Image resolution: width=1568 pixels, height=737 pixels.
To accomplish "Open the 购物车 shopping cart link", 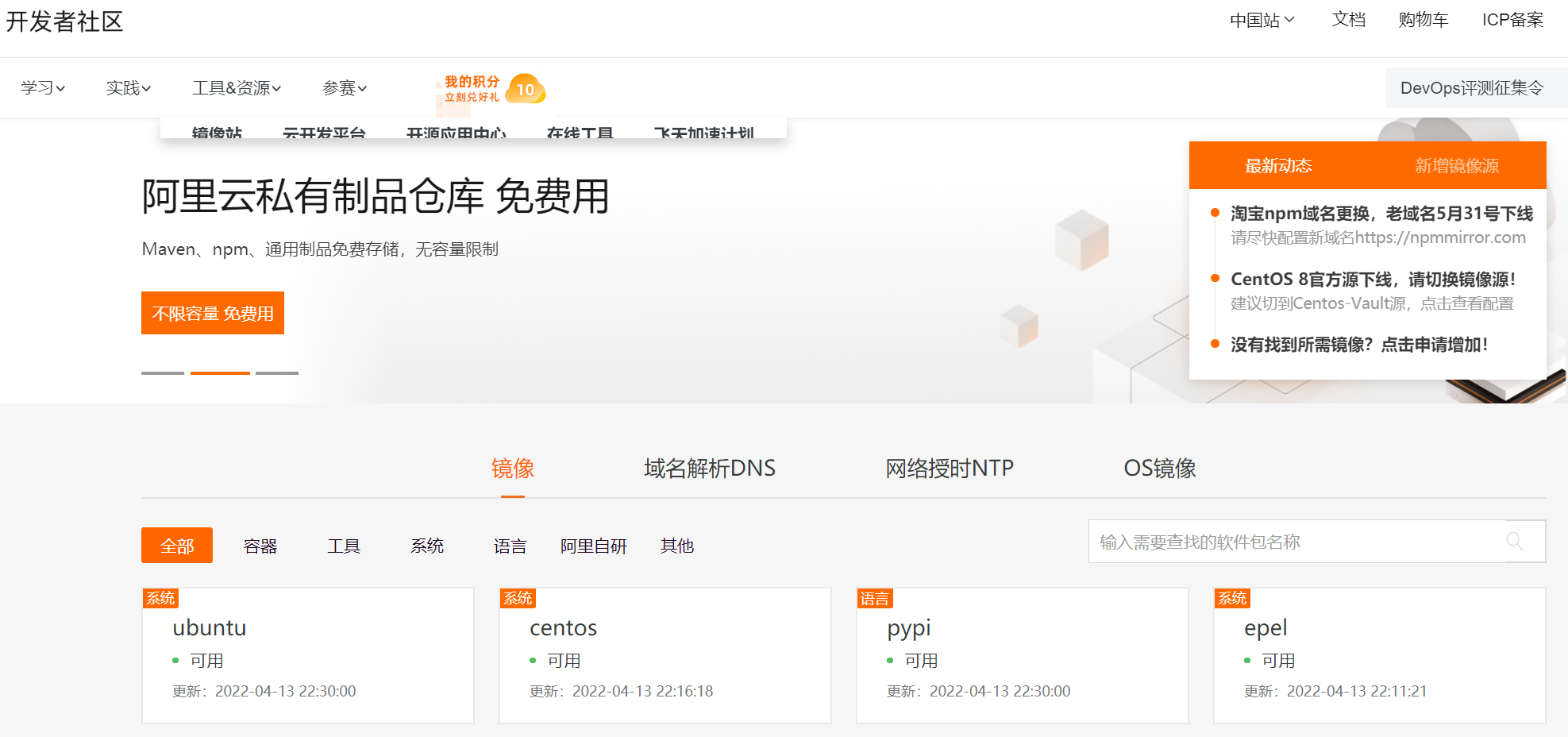I will click(x=1424, y=20).
